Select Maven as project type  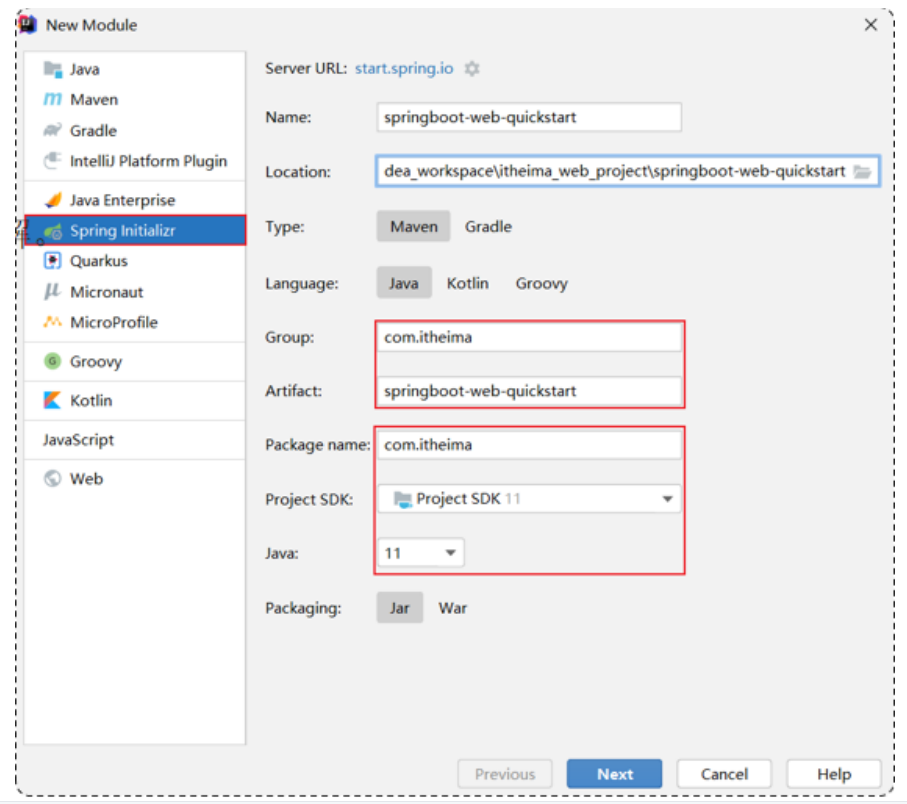[x=414, y=226]
